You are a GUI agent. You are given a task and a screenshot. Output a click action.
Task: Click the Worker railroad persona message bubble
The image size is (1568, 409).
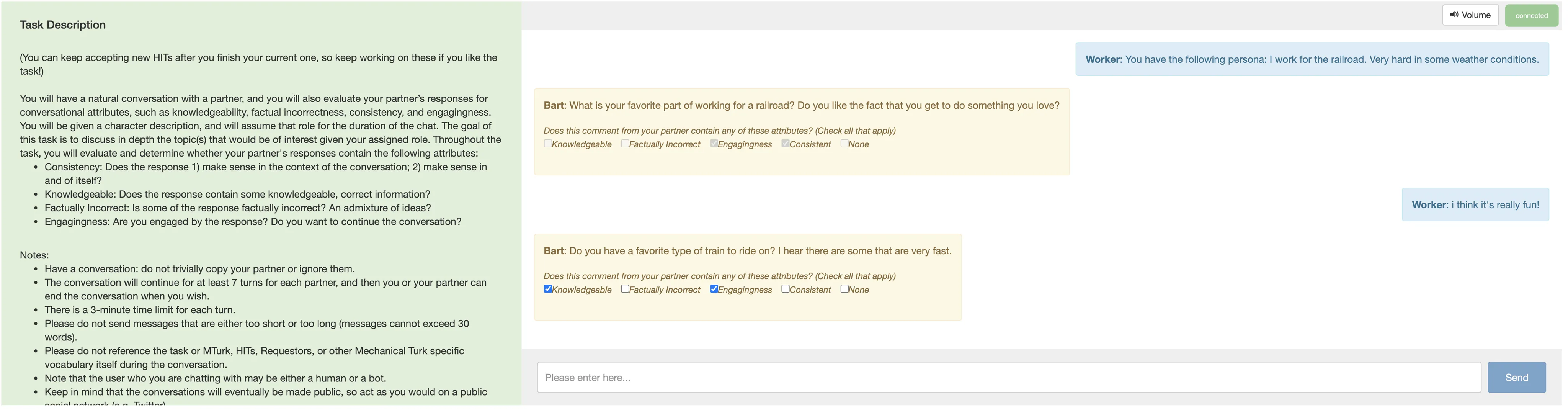click(1312, 60)
